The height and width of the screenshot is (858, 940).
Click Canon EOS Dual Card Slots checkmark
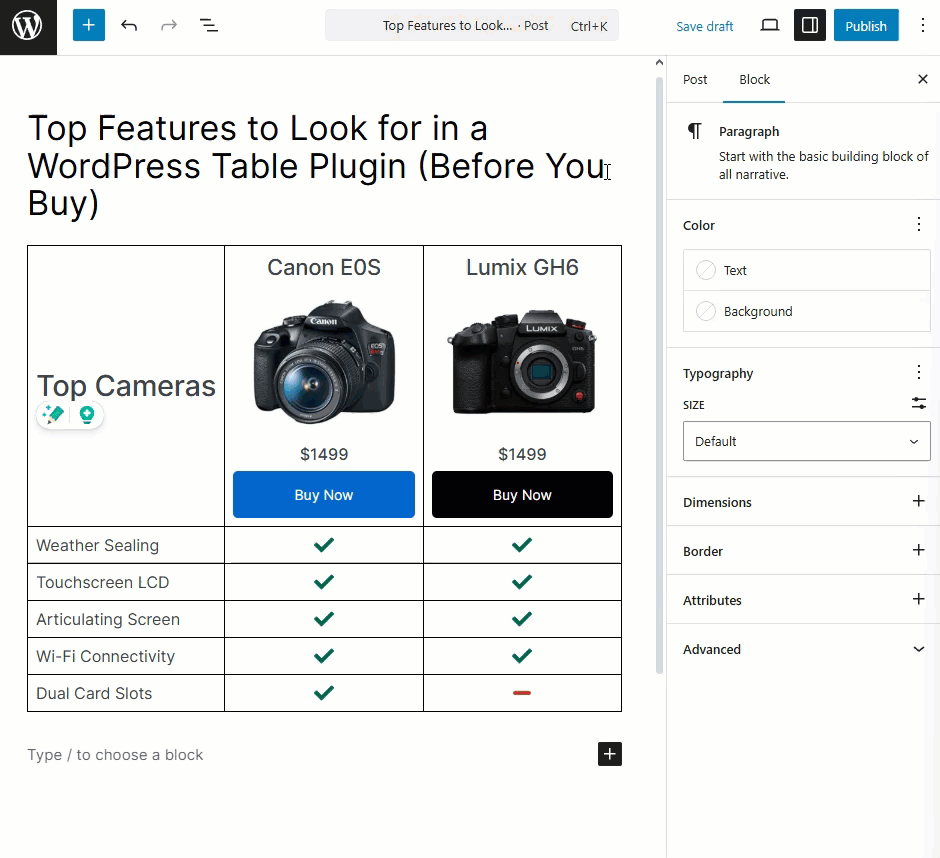pos(324,693)
